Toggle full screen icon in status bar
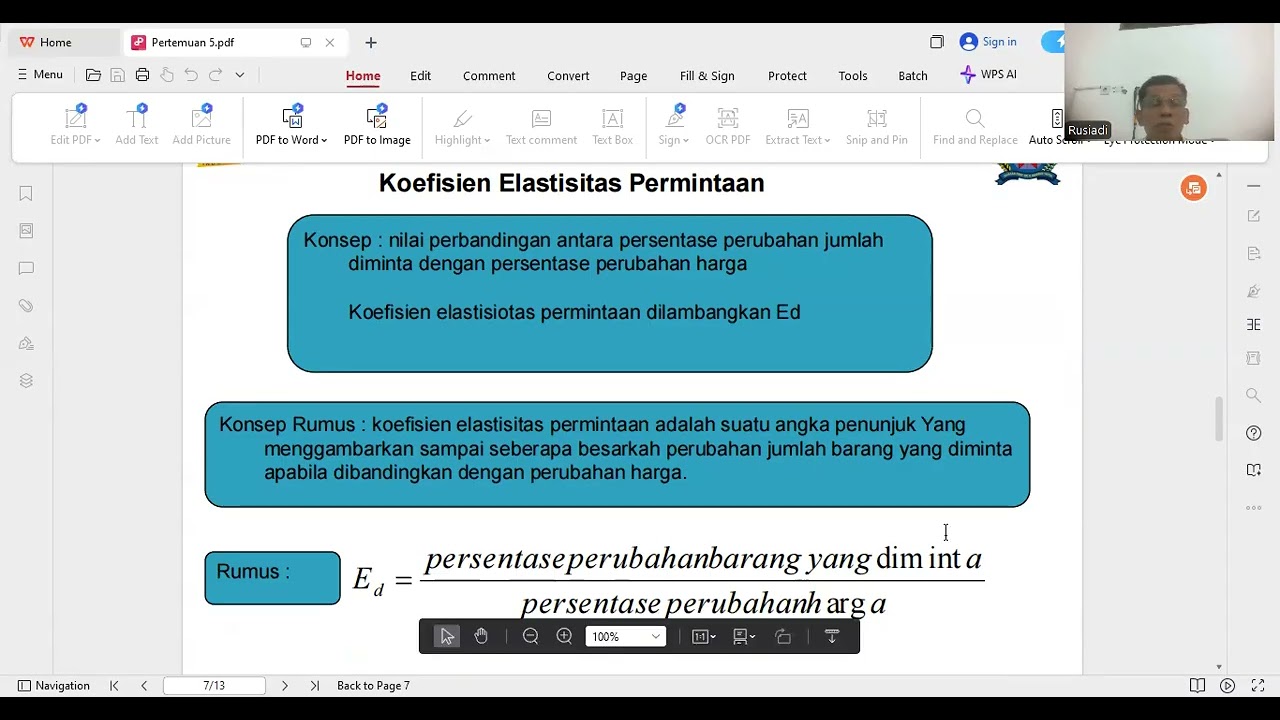This screenshot has height=720, width=1280. 1258,686
